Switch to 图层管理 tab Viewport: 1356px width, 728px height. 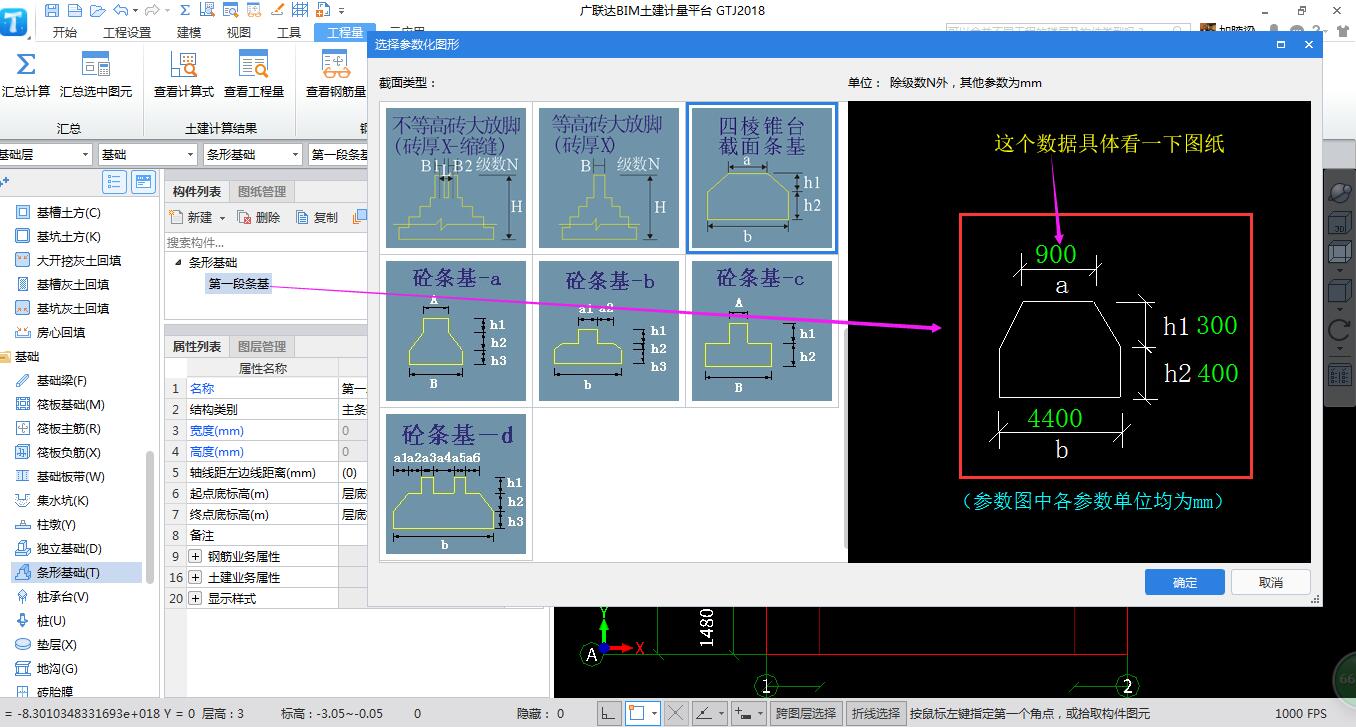(x=261, y=346)
